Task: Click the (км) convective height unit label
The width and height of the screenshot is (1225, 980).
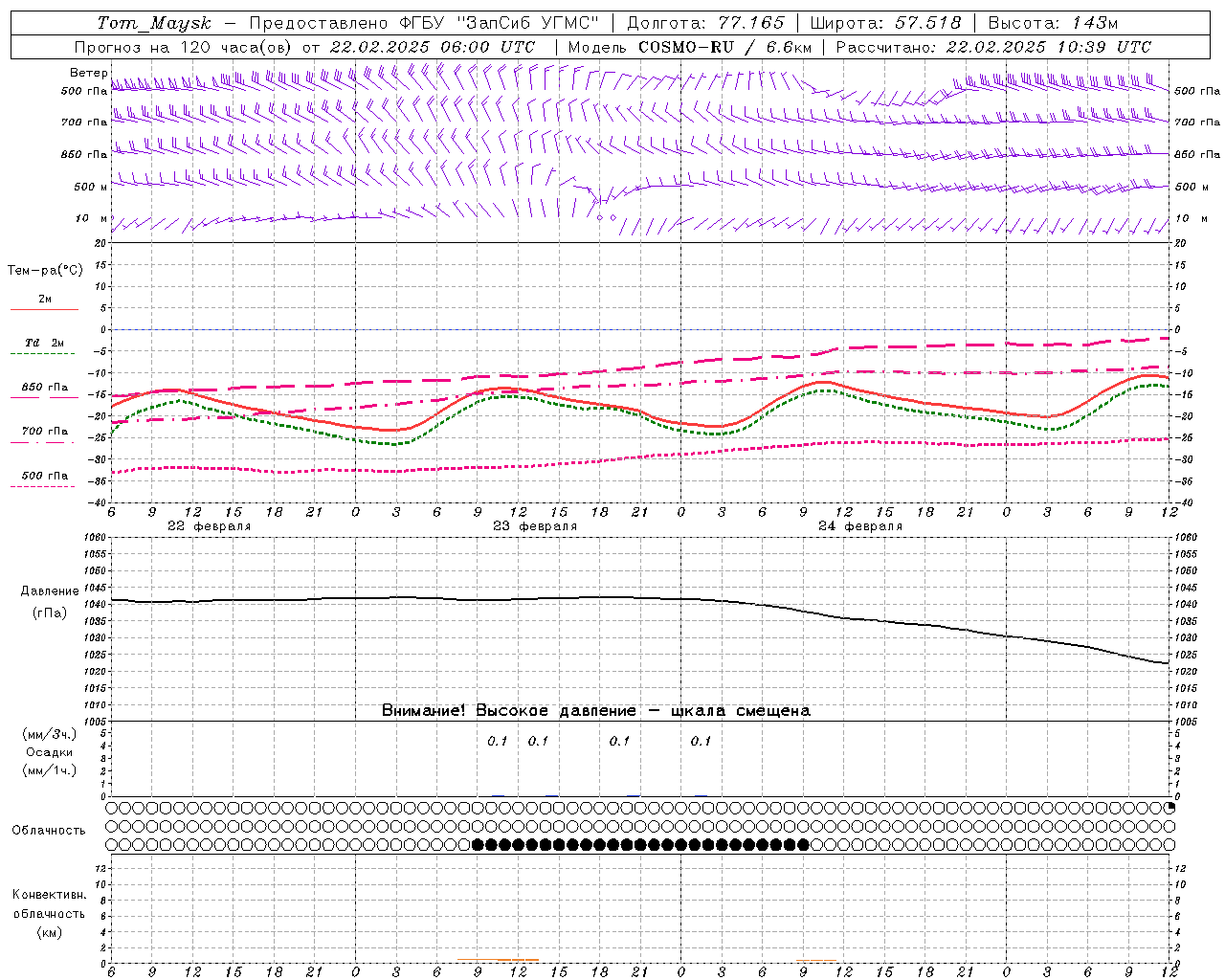Action: 49,932
